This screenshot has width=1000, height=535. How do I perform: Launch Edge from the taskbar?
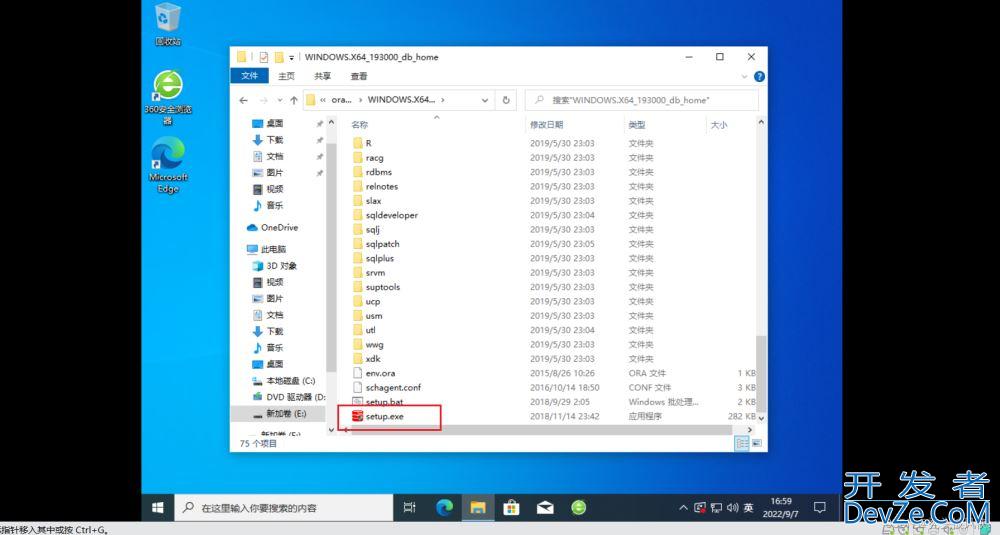tap(445, 508)
